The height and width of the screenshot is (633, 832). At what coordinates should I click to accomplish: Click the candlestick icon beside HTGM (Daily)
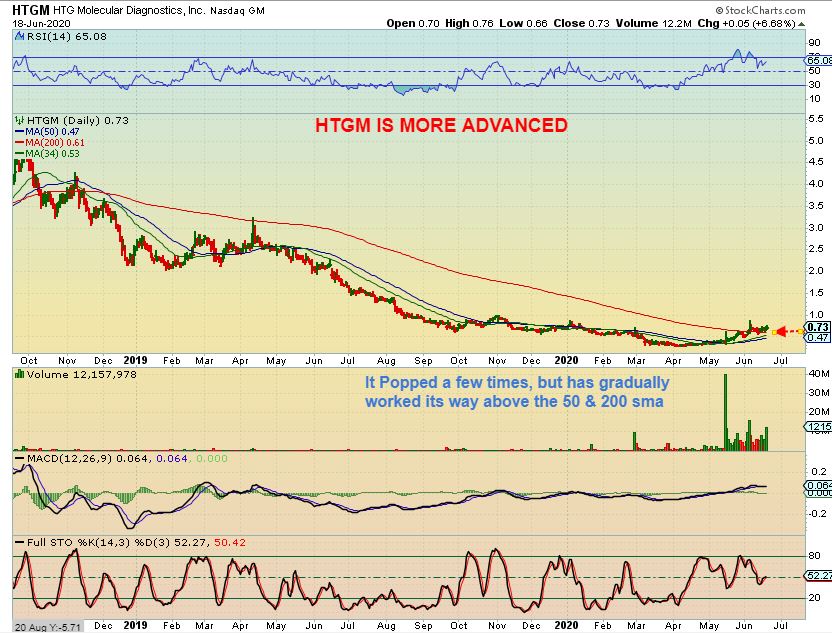pos(20,120)
